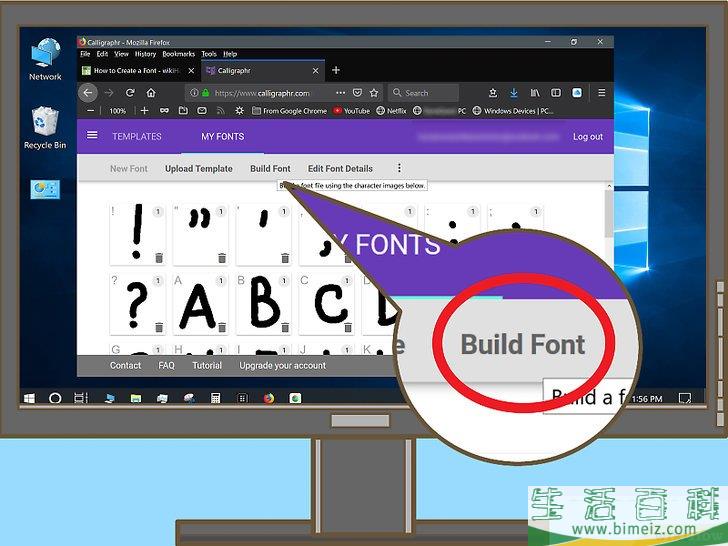The image size is (728, 546).
Task: Open the Windows Start button
Action: point(29,398)
